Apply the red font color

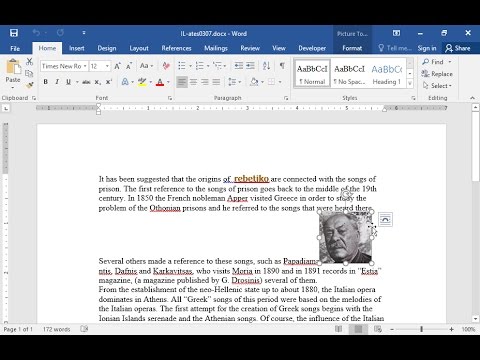(x=160, y=82)
